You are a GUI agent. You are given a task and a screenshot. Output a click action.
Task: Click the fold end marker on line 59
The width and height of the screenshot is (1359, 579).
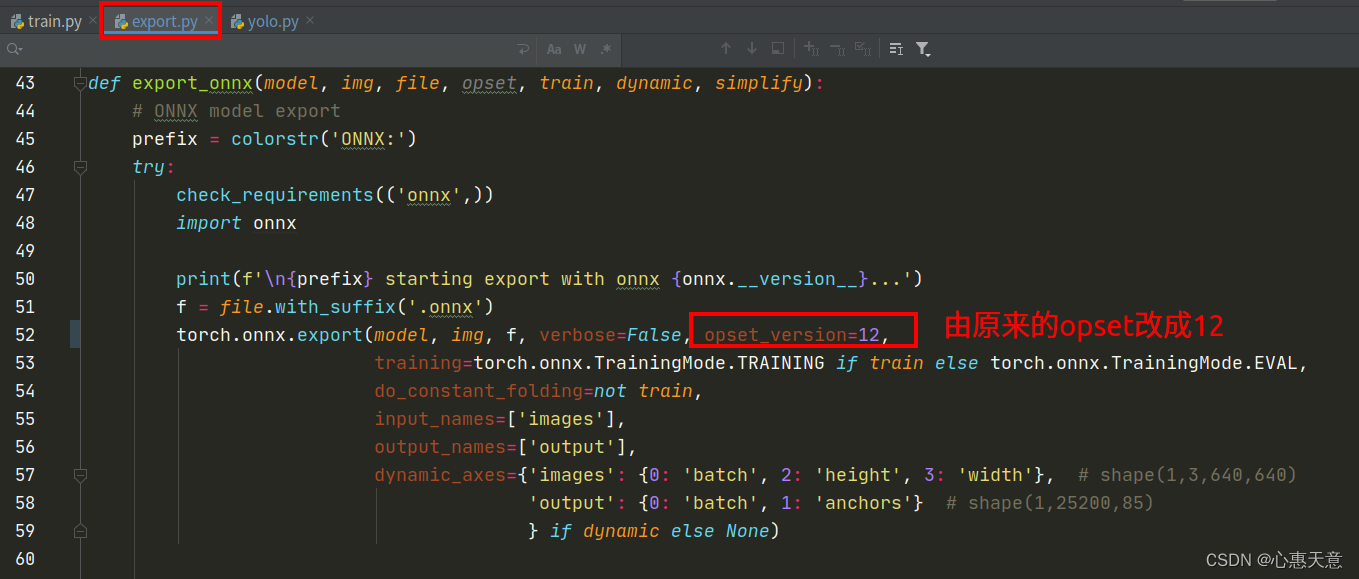tap(80, 531)
